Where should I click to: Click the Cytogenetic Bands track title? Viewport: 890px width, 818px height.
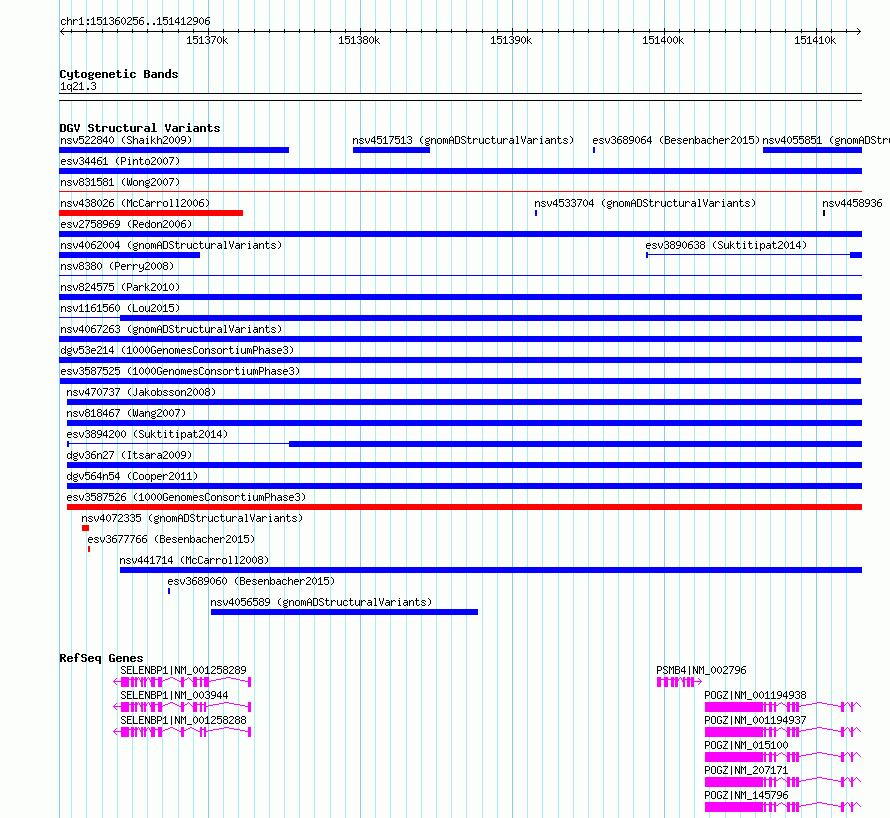pos(119,74)
